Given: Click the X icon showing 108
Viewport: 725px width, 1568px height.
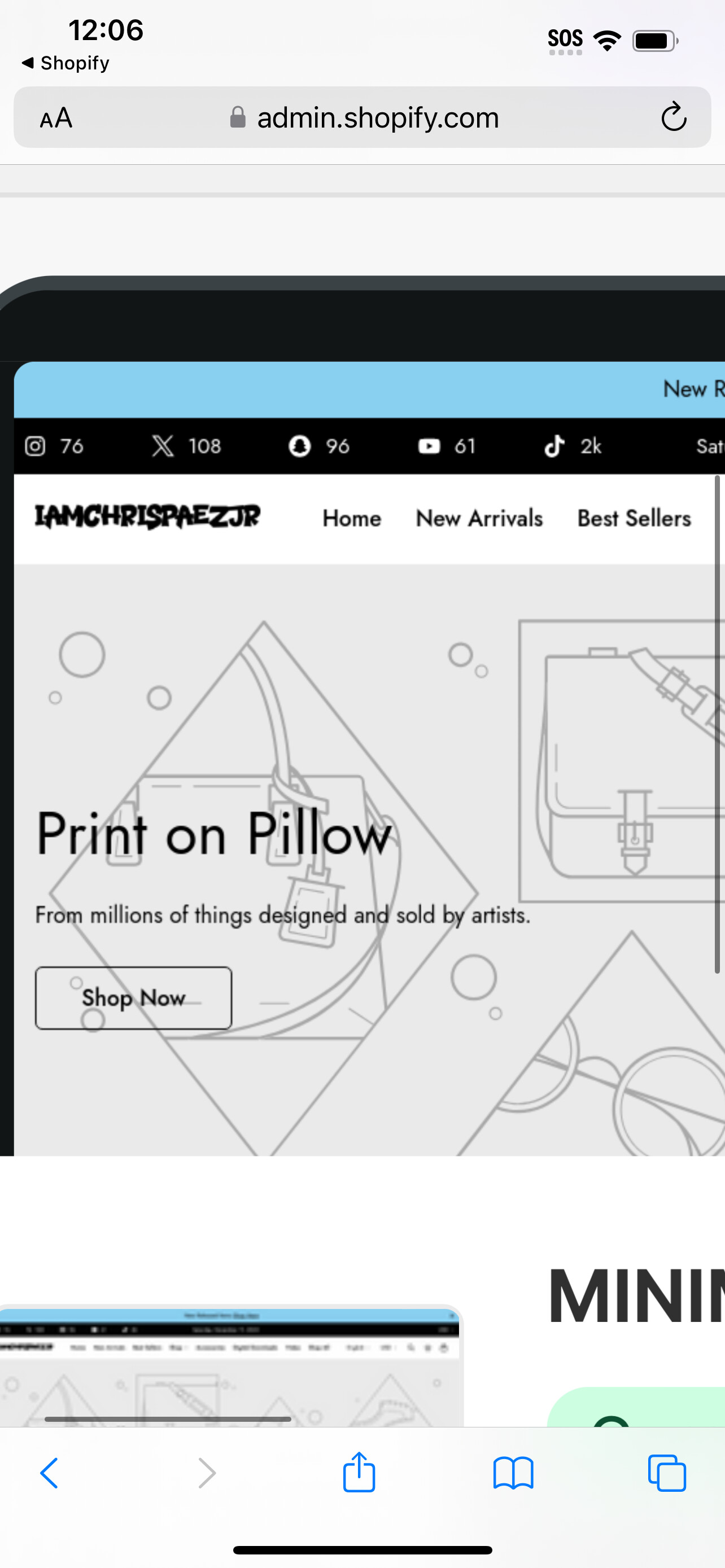Looking at the screenshot, I should point(163,446).
